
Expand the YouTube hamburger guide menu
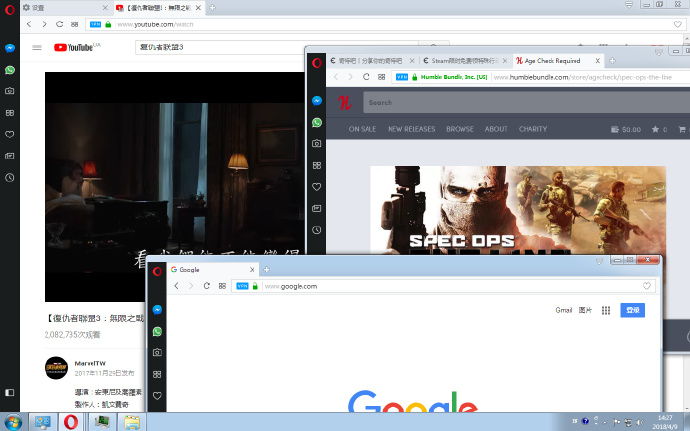click(37, 47)
